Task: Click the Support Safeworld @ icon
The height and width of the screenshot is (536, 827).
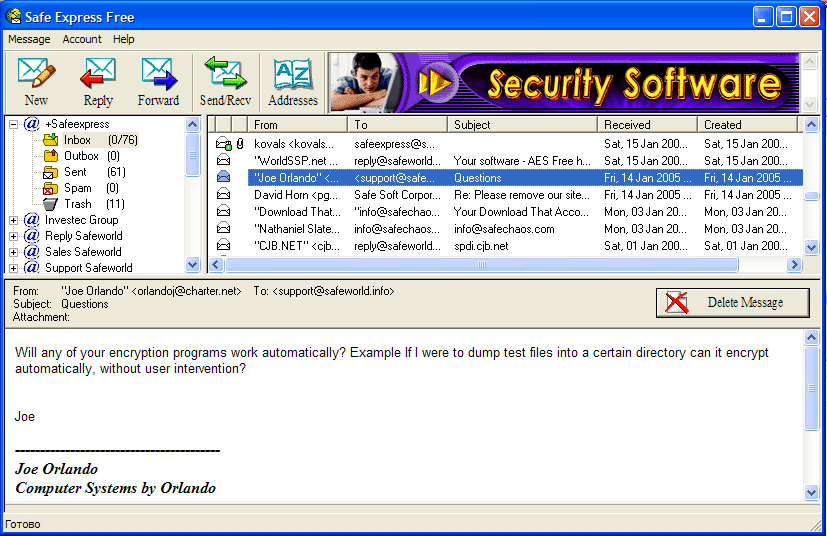Action: tap(32, 267)
